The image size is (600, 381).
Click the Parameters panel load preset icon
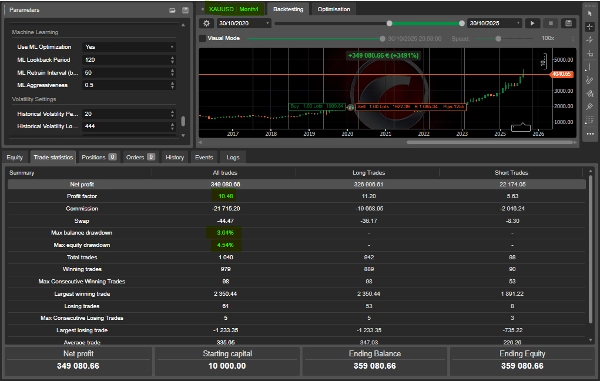[x=172, y=10]
